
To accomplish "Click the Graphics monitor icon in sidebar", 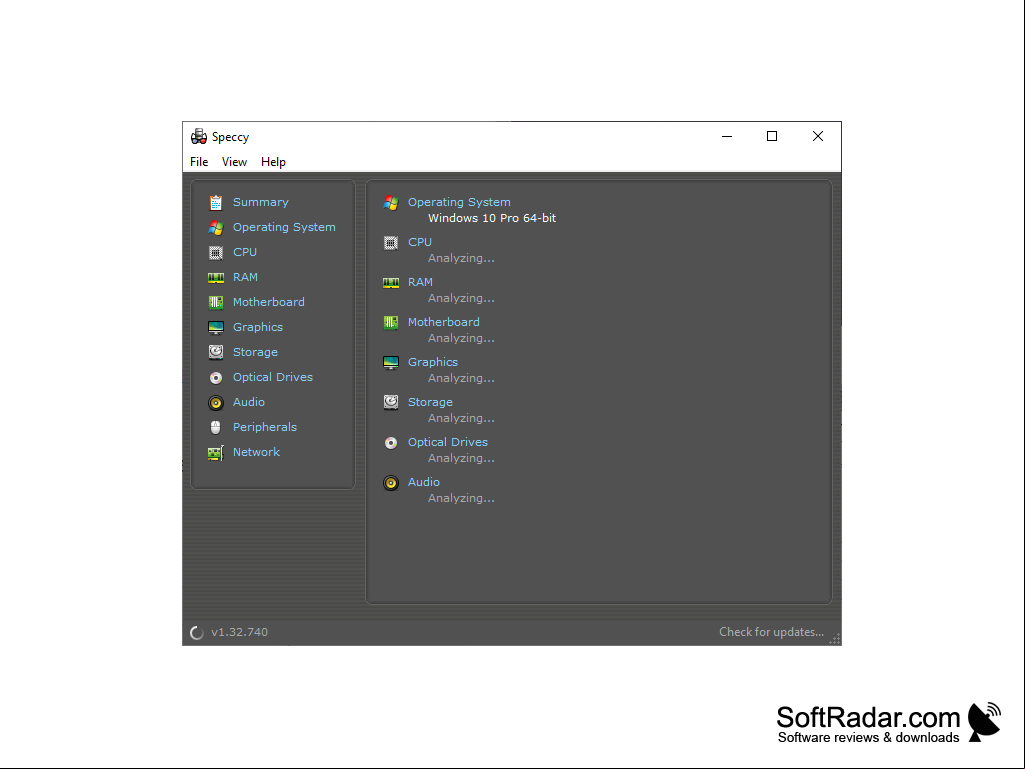I will coord(216,327).
